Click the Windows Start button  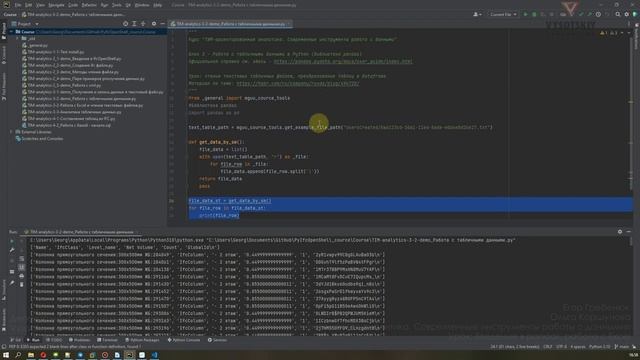6,355
